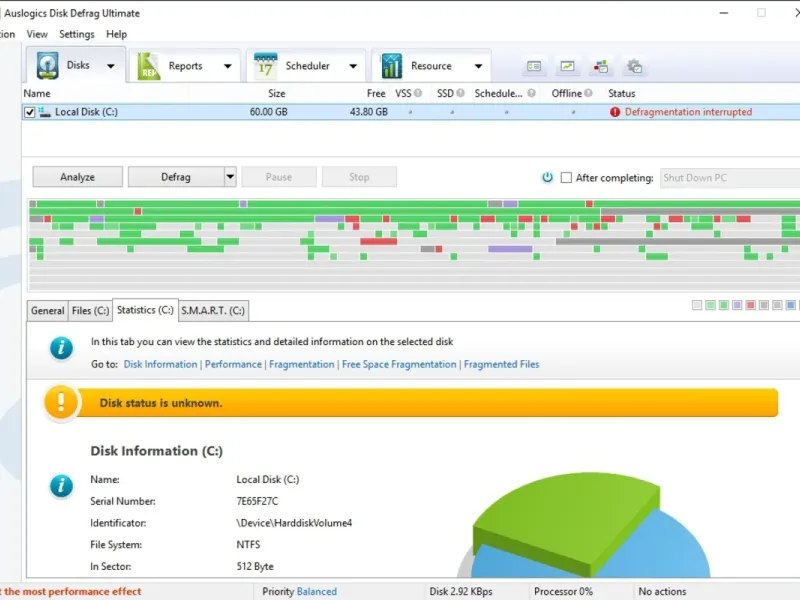
Task: Go to the Free Space Fragmentation link
Action: (399, 364)
